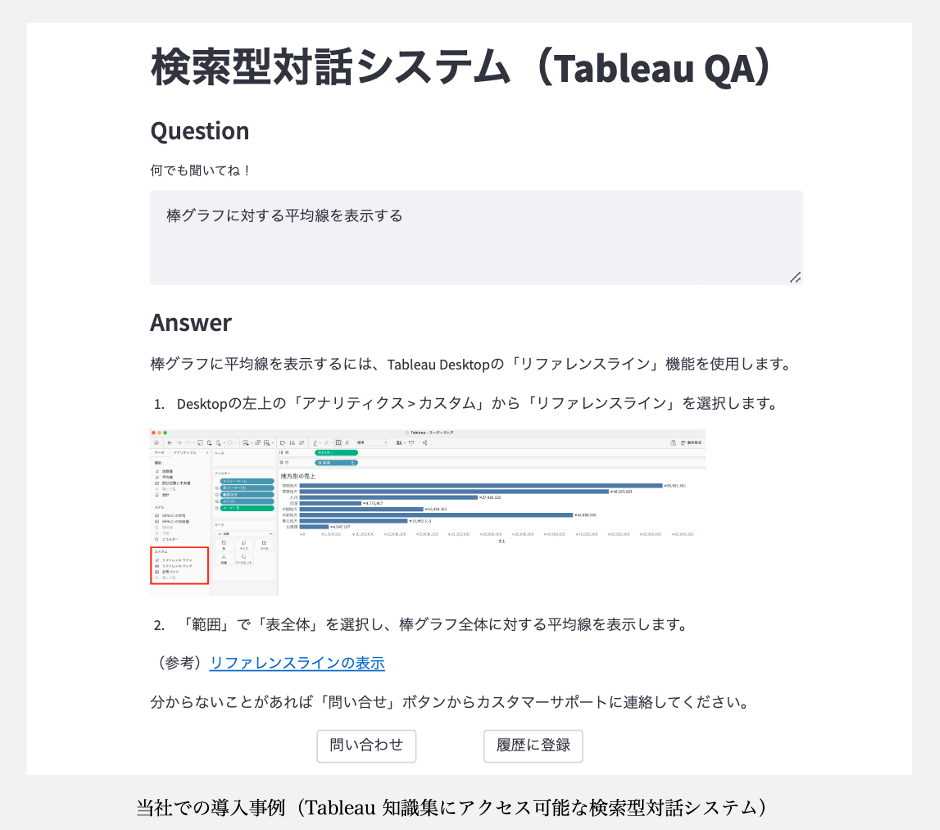The height and width of the screenshot is (830, 940).
Task: Switch to the データ tab
Action: point(160,453)
